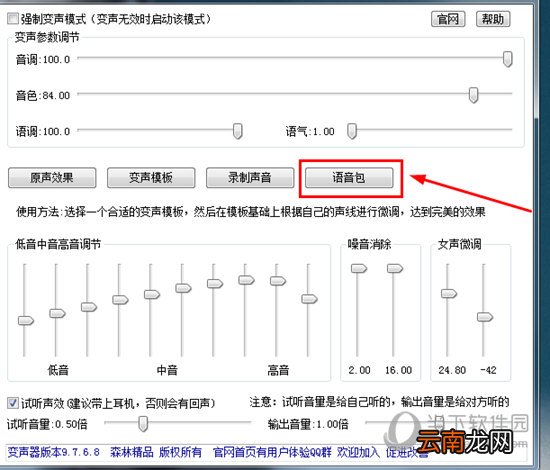
Task: Click the 噪音消除 group title
Action: pos(369,244)
